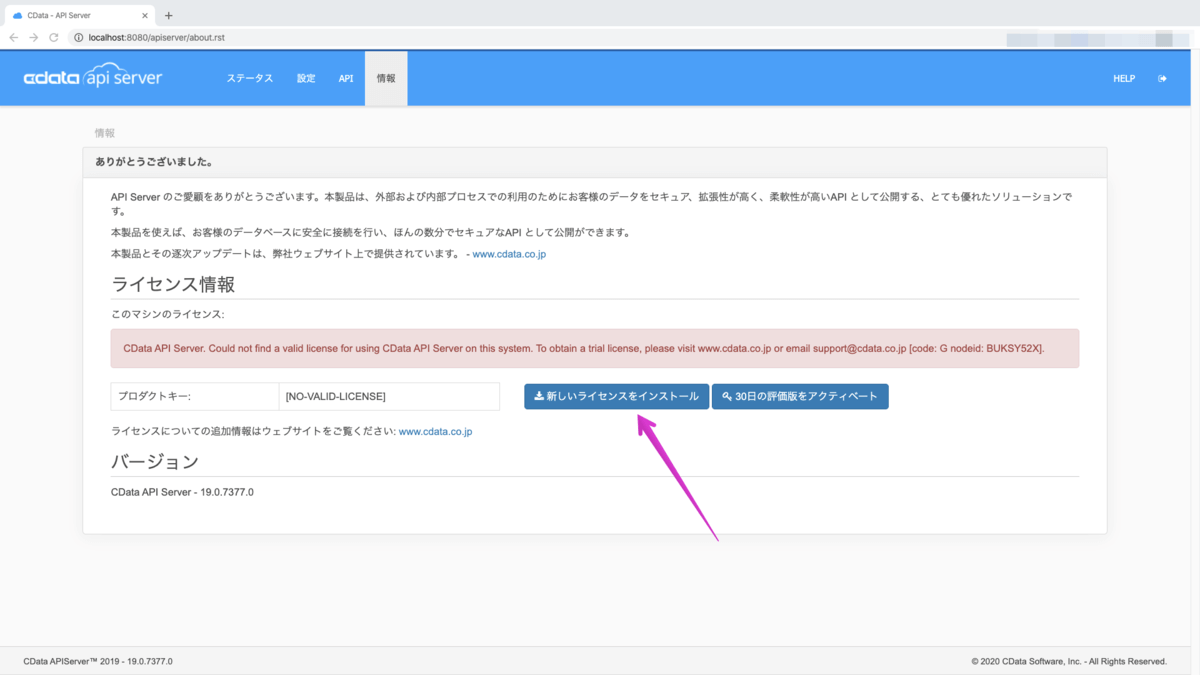Click the © 2020 CData Software copyright text

coord(1069,661)
